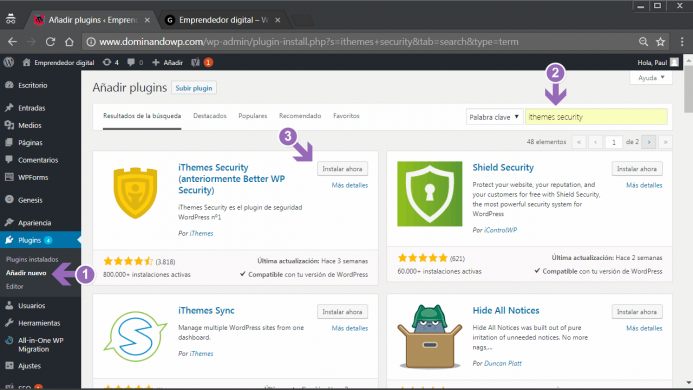Click the All-in-One WP Migration icon
Viewport: 693px width, 390px height.
tap(9, 340)
